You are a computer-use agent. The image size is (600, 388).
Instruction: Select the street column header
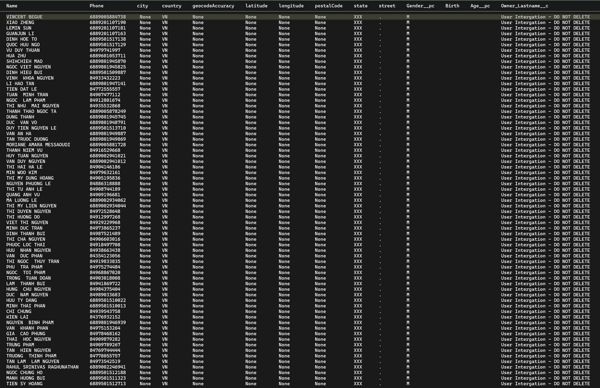tap(387, 6)
